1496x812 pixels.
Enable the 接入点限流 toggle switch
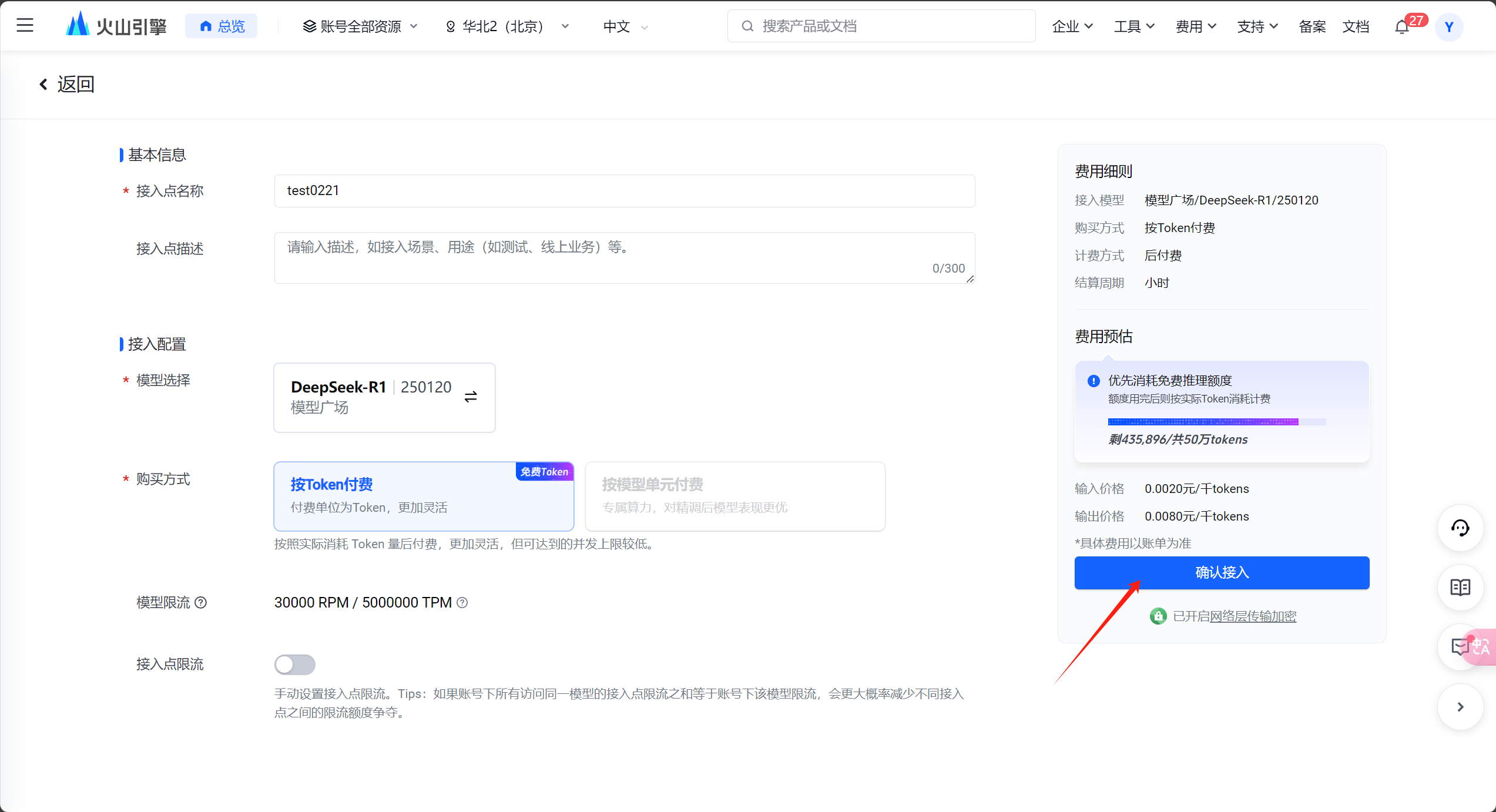295,665
